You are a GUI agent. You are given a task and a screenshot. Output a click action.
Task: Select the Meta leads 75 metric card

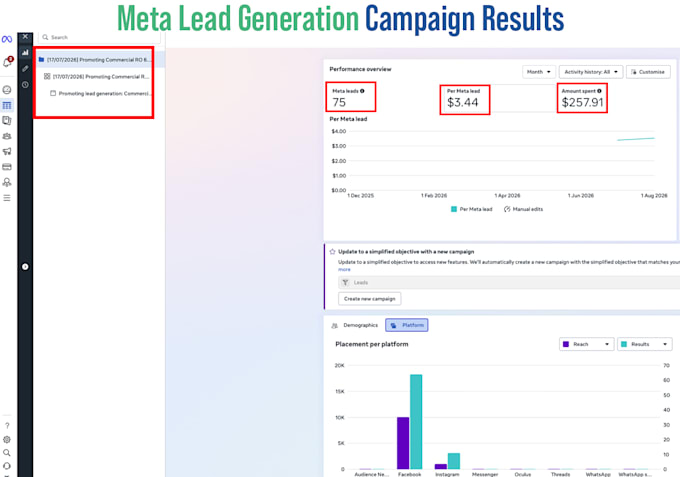pos(350,97)
